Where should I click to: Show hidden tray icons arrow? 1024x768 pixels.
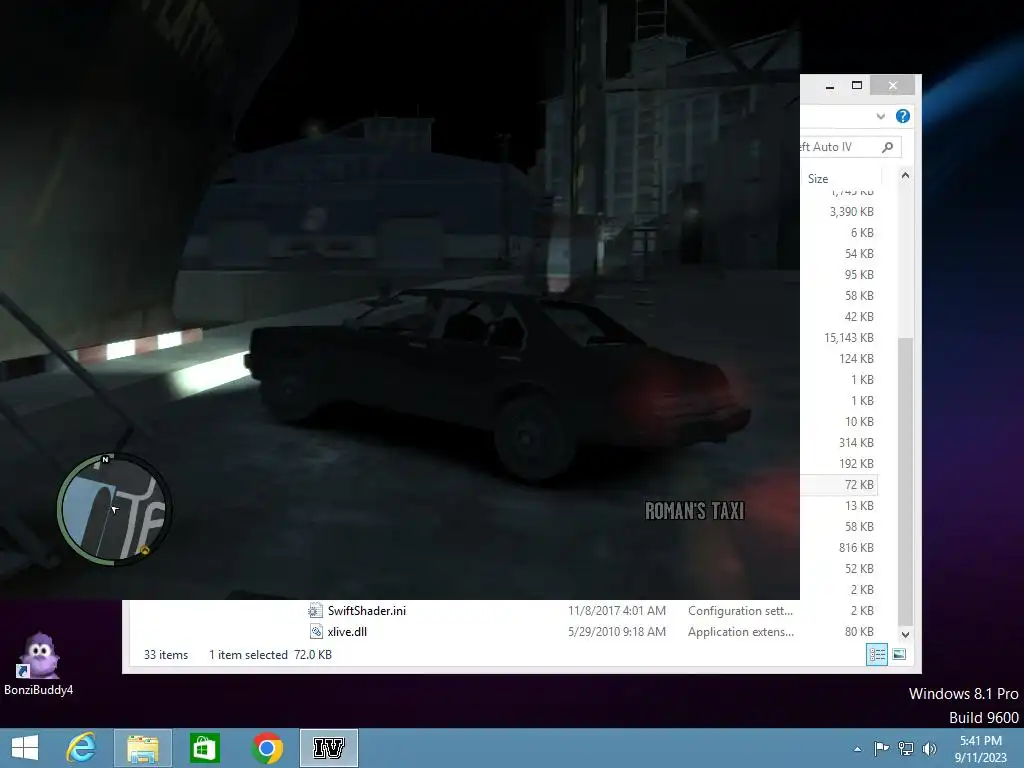(857, 749)
